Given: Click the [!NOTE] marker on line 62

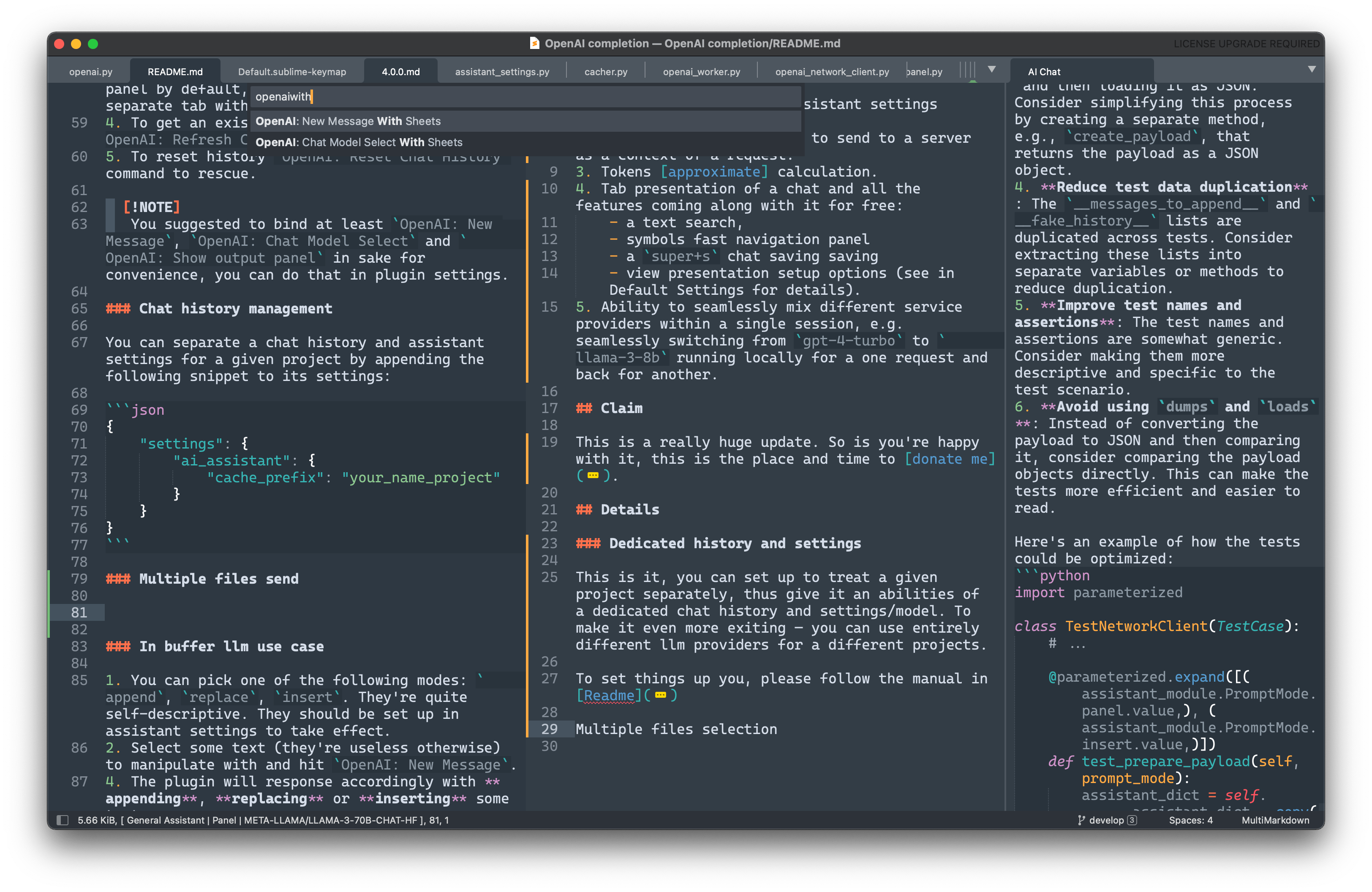Looking at the screenshot, I should [x=152, y=207].
